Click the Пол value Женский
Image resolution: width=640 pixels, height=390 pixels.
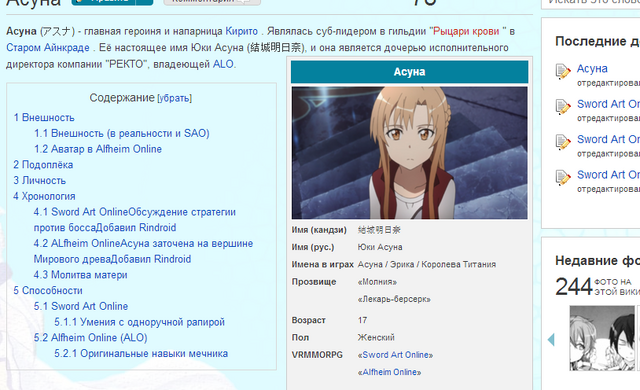click(x=376, y=337)
